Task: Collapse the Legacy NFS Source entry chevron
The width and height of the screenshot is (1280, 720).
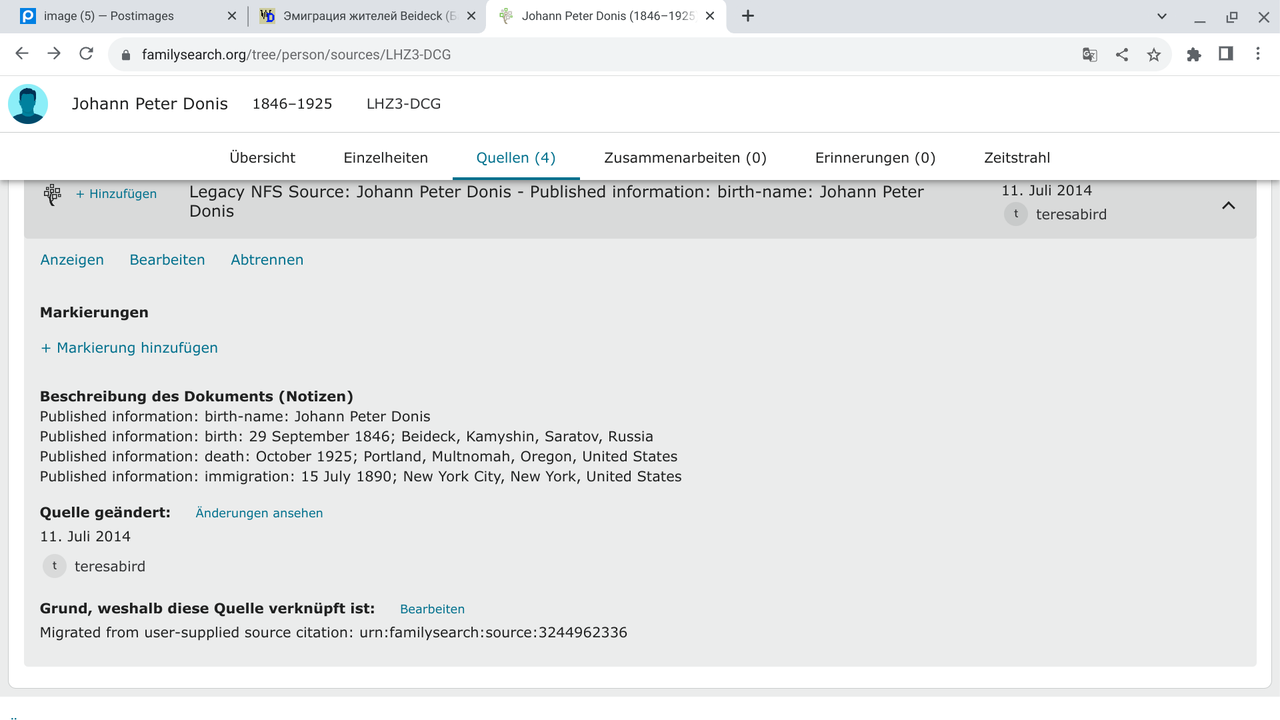Action: 1229,205
